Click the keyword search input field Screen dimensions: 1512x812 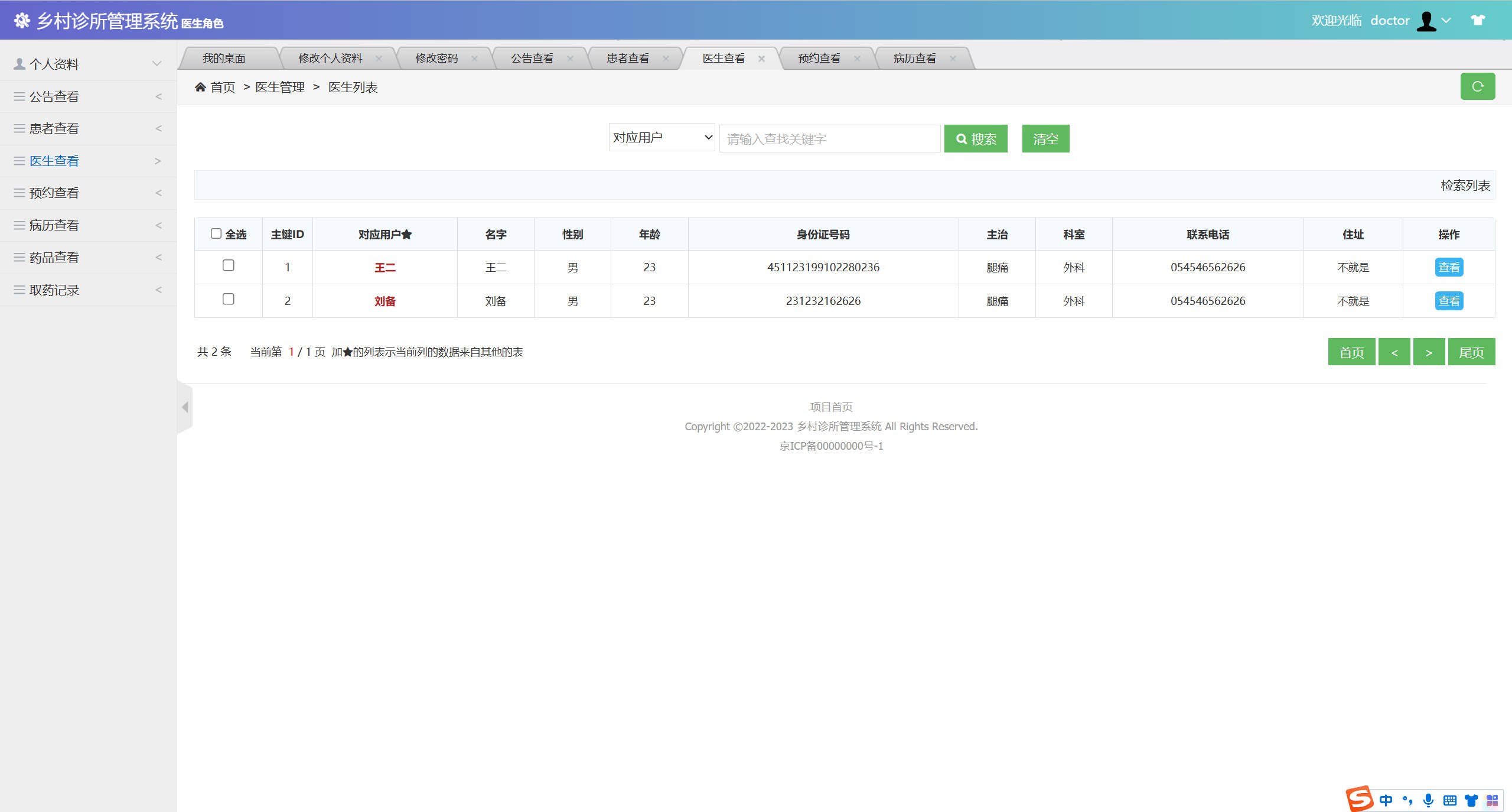[x=829, y=138]
